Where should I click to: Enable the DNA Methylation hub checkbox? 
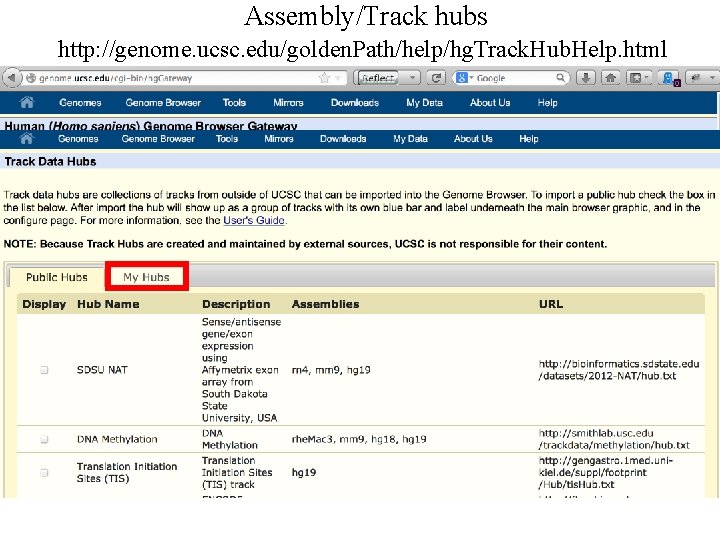click(44, 439)
